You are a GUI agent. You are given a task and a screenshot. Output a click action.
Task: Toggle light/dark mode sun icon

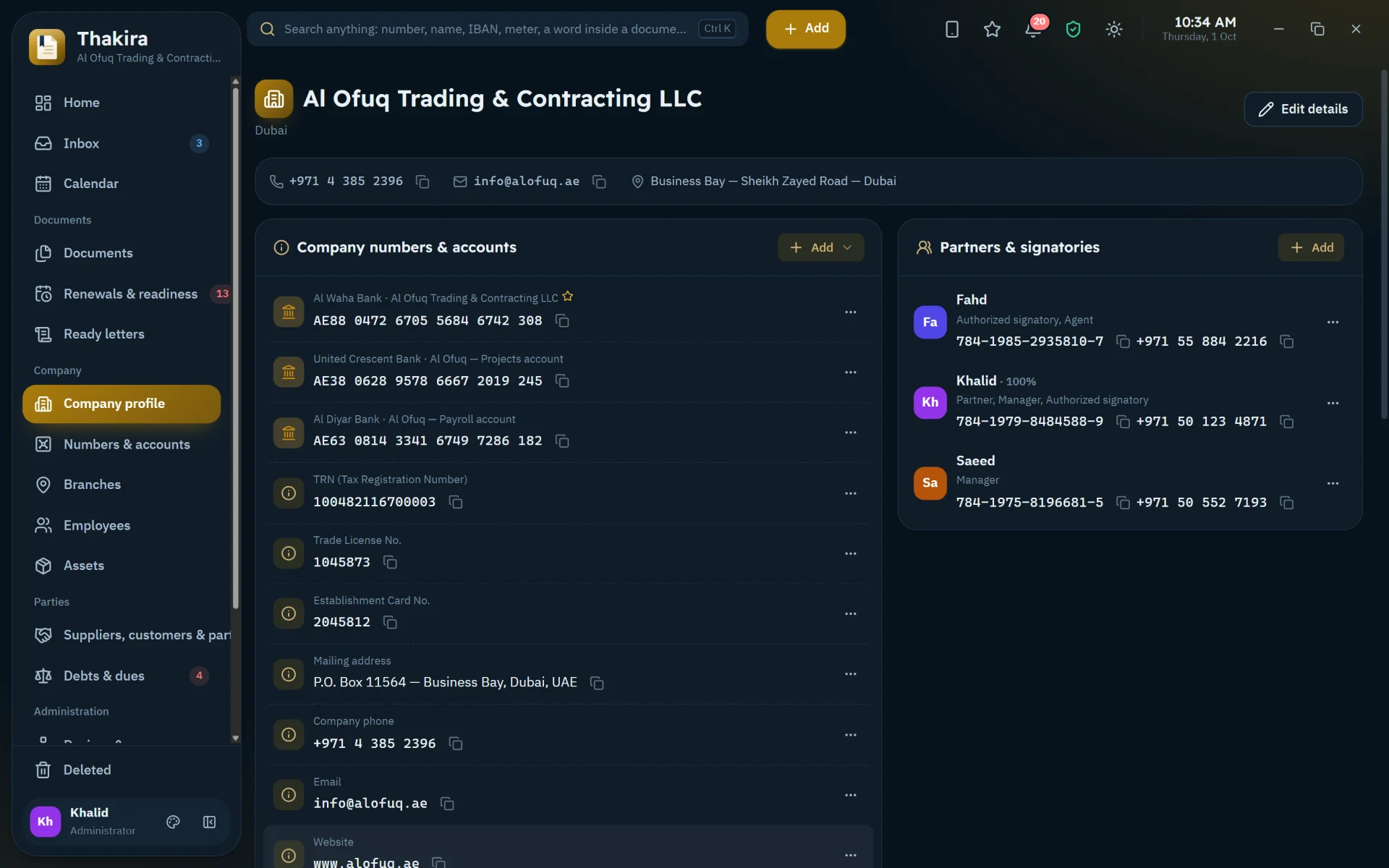pos(1114,29)
